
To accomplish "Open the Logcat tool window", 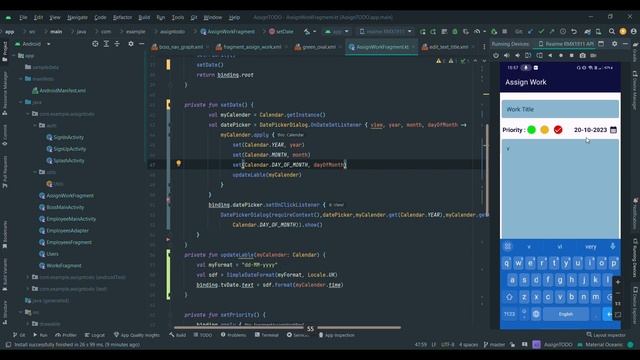I will pos(94,335).
